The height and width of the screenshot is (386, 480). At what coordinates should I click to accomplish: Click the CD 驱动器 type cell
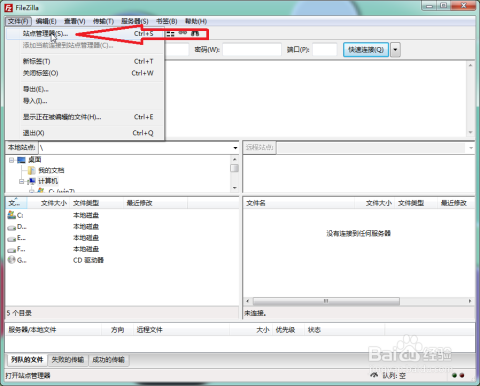point(88,260)
